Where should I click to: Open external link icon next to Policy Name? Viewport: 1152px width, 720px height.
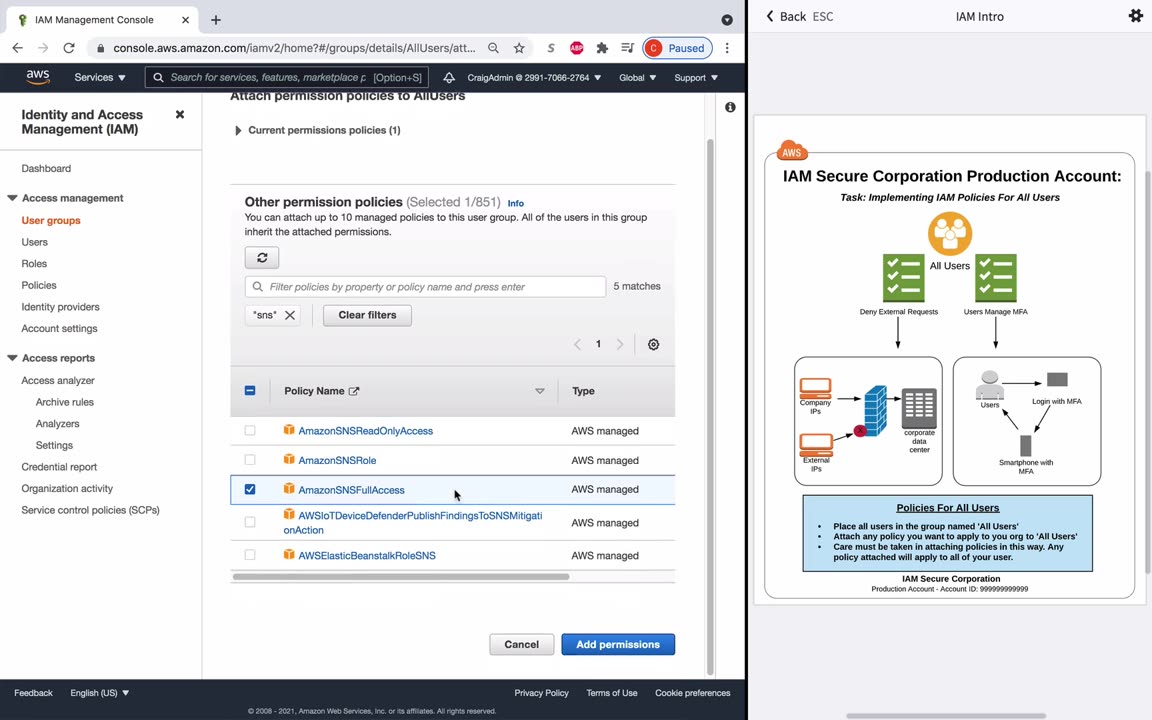354,392
